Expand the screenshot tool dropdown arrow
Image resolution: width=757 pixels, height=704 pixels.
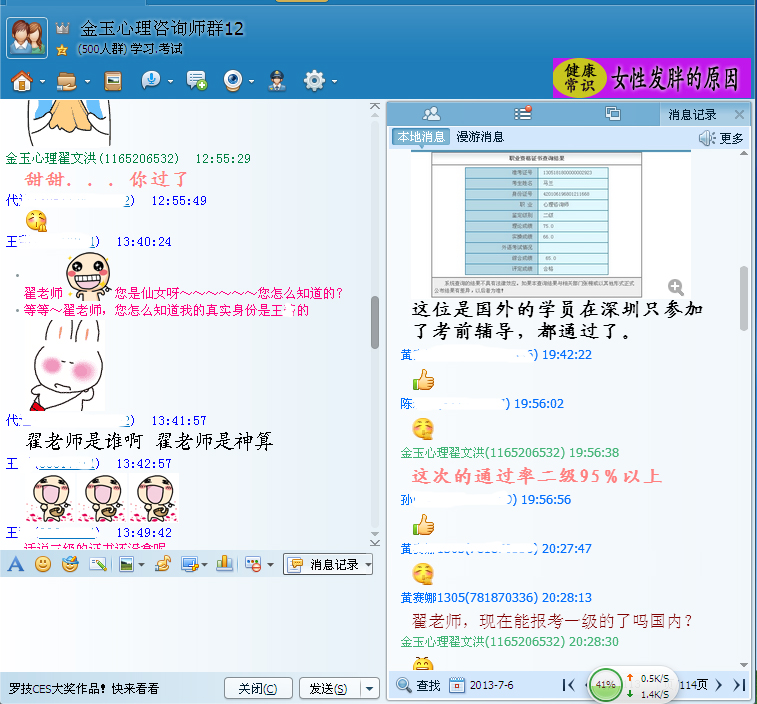[206, 565]
